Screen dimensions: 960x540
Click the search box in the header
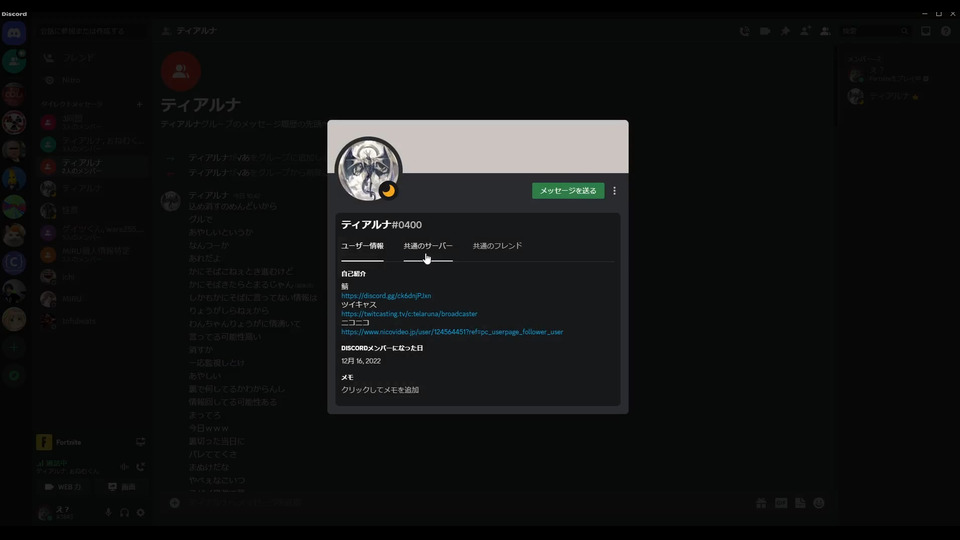click(874, 31)
